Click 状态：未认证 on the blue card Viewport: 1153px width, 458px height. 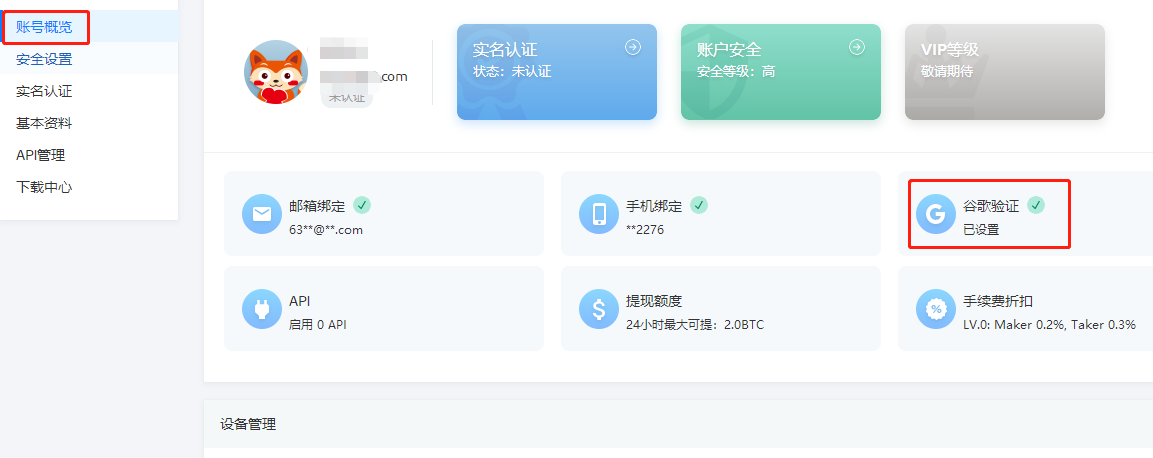click(512, 72)
